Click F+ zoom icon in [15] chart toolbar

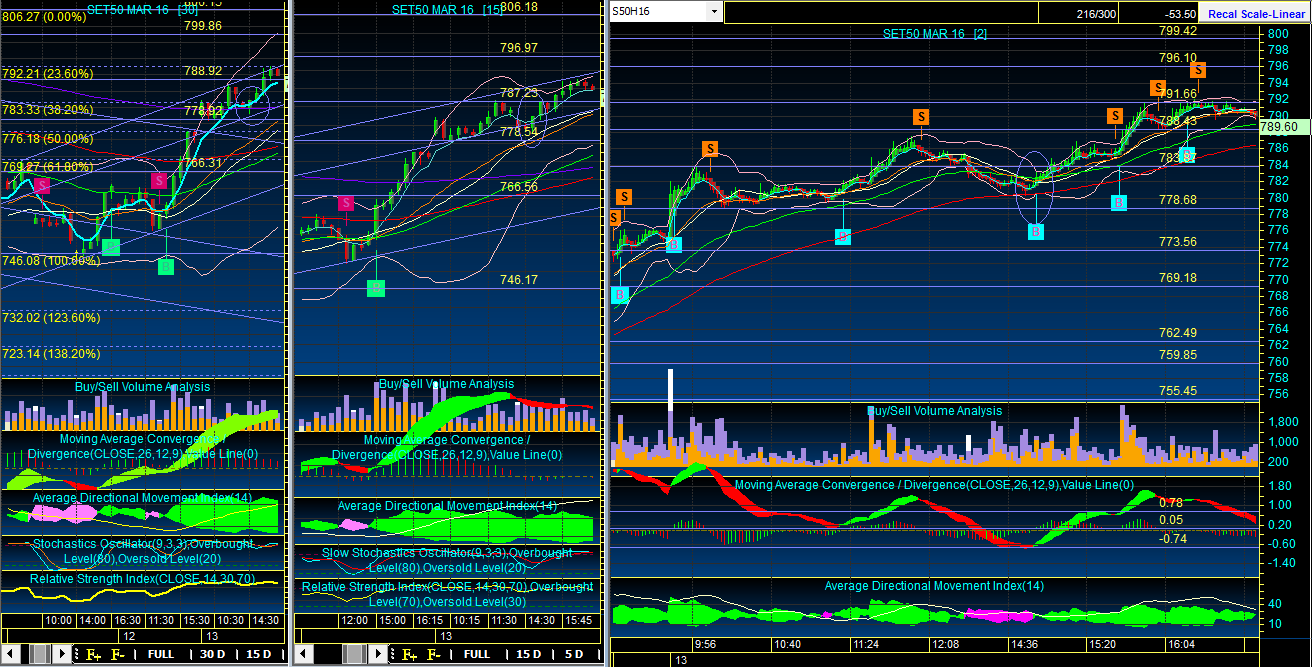point(408,654)
